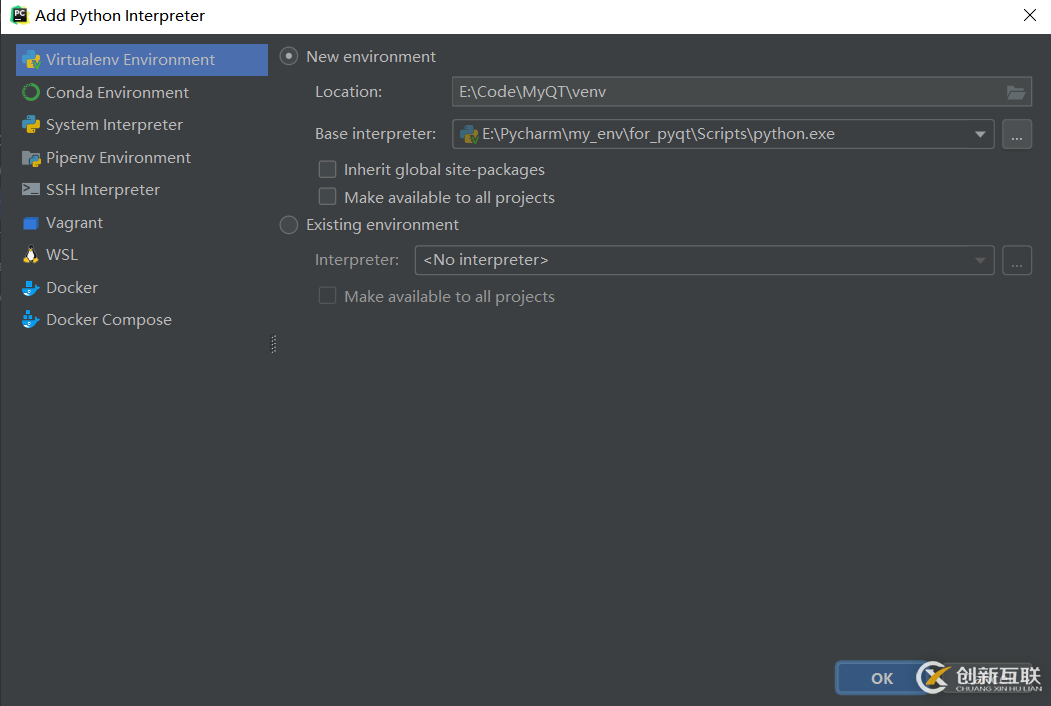This screenshot has height=706, width=1051.
Task: Click the New environment label text
Action: point(371,57)
